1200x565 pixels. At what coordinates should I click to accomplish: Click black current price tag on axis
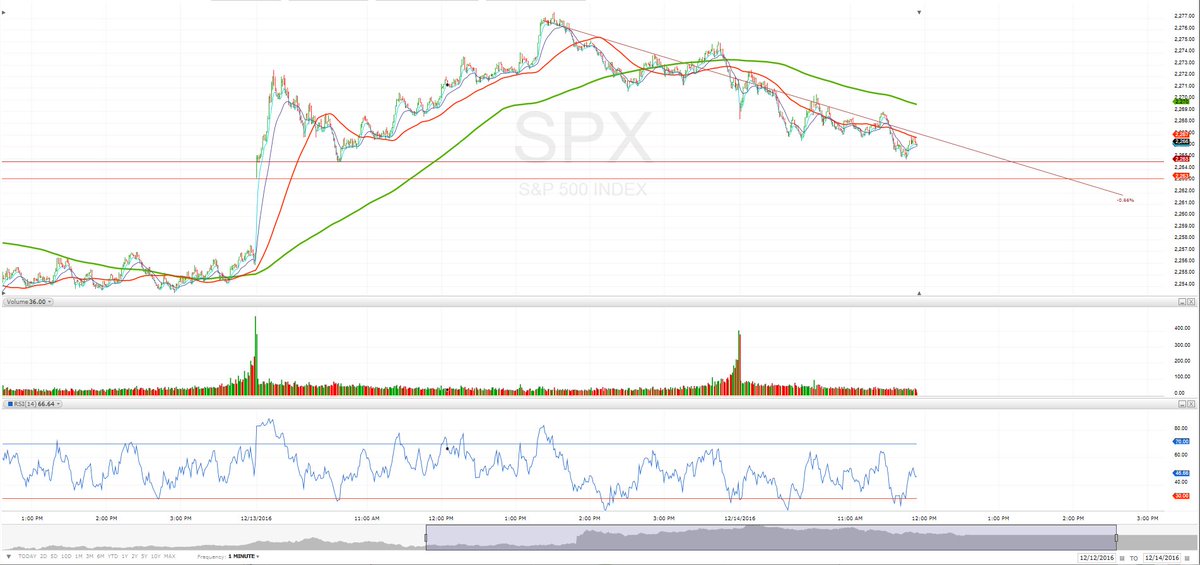1181,141
